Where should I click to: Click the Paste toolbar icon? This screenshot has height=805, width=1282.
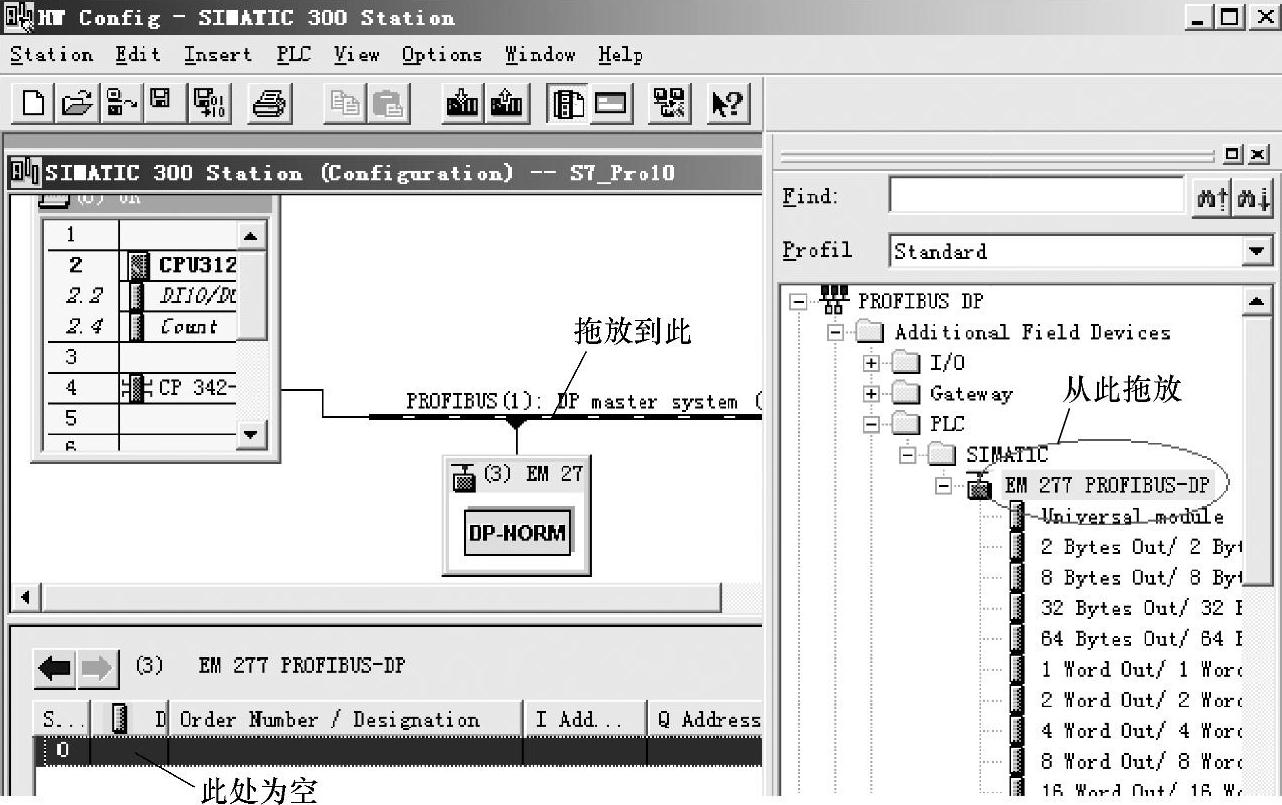coord(388,103)
